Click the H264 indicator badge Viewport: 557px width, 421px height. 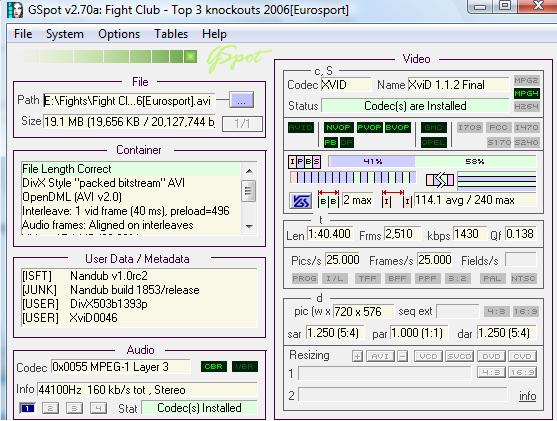[x=526, y=106]
